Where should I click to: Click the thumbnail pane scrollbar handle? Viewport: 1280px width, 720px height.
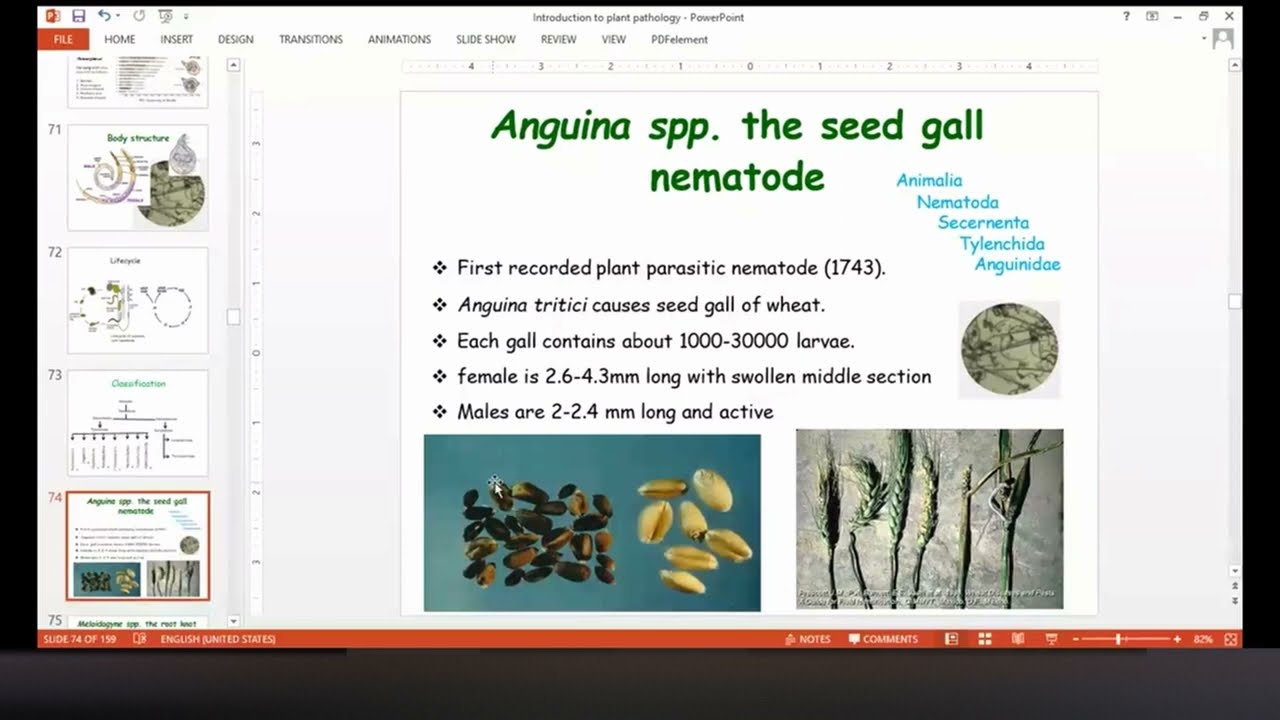[x=233, y=316]
